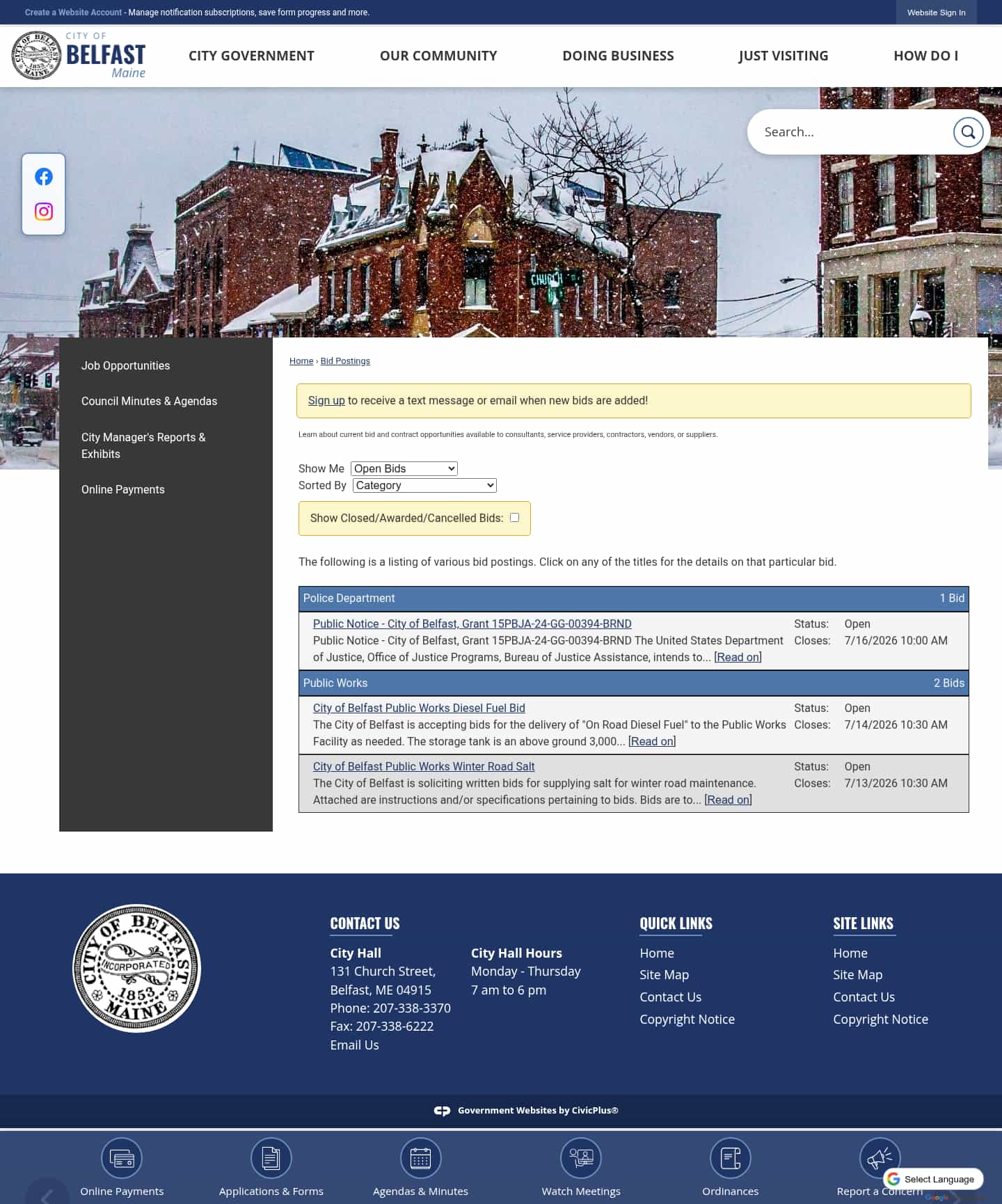Open the City Government menu

click(251, 56)
